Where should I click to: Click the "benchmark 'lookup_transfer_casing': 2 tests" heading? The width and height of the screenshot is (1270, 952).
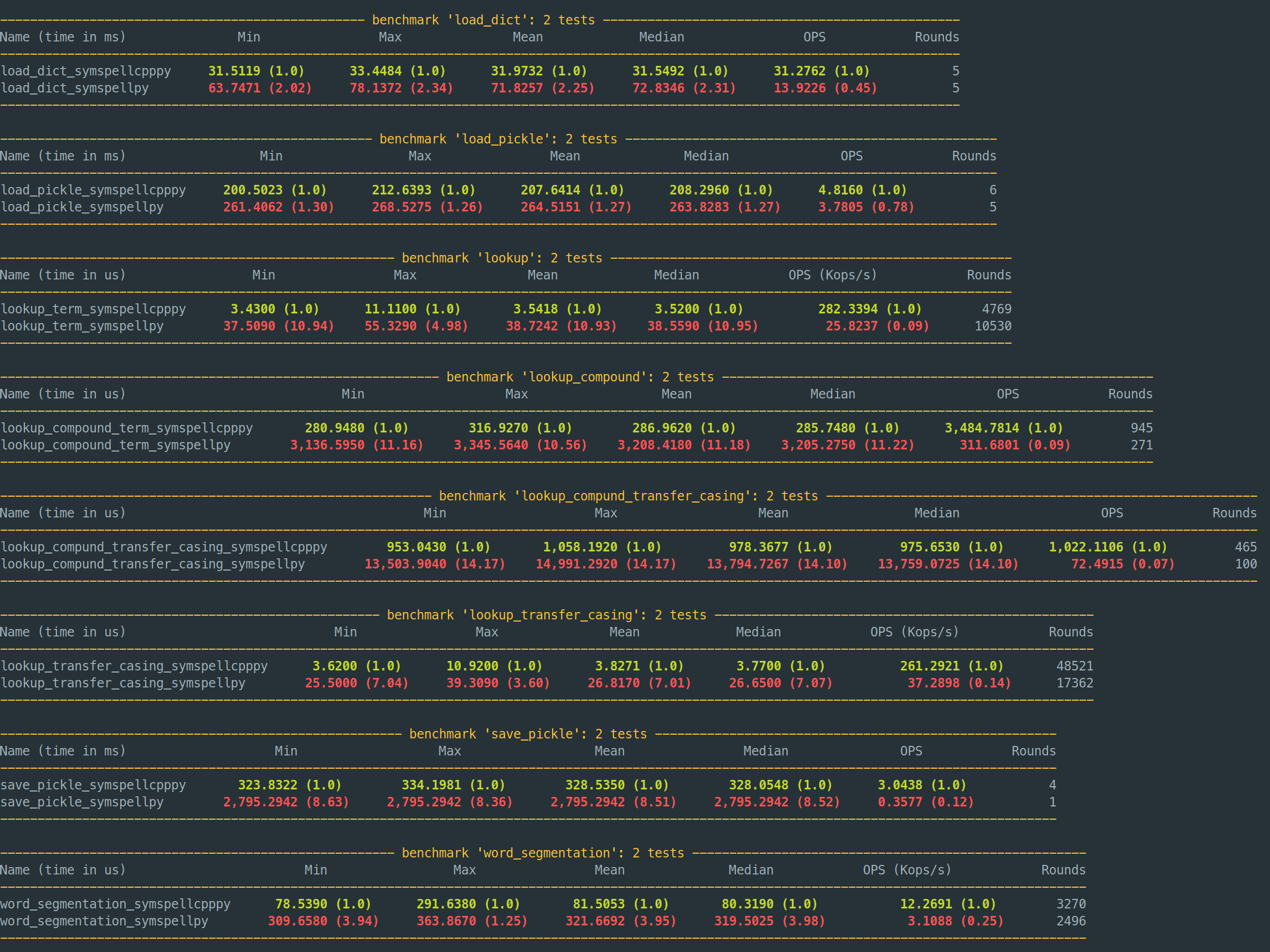click(547, 615)
